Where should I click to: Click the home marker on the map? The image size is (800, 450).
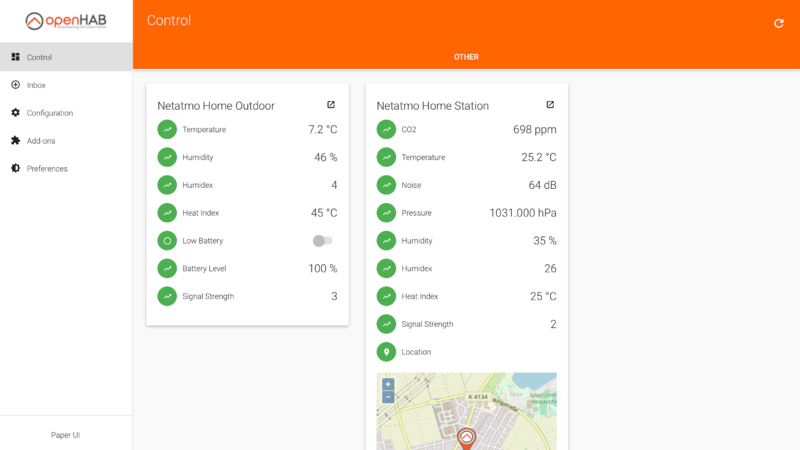(466, 438)
